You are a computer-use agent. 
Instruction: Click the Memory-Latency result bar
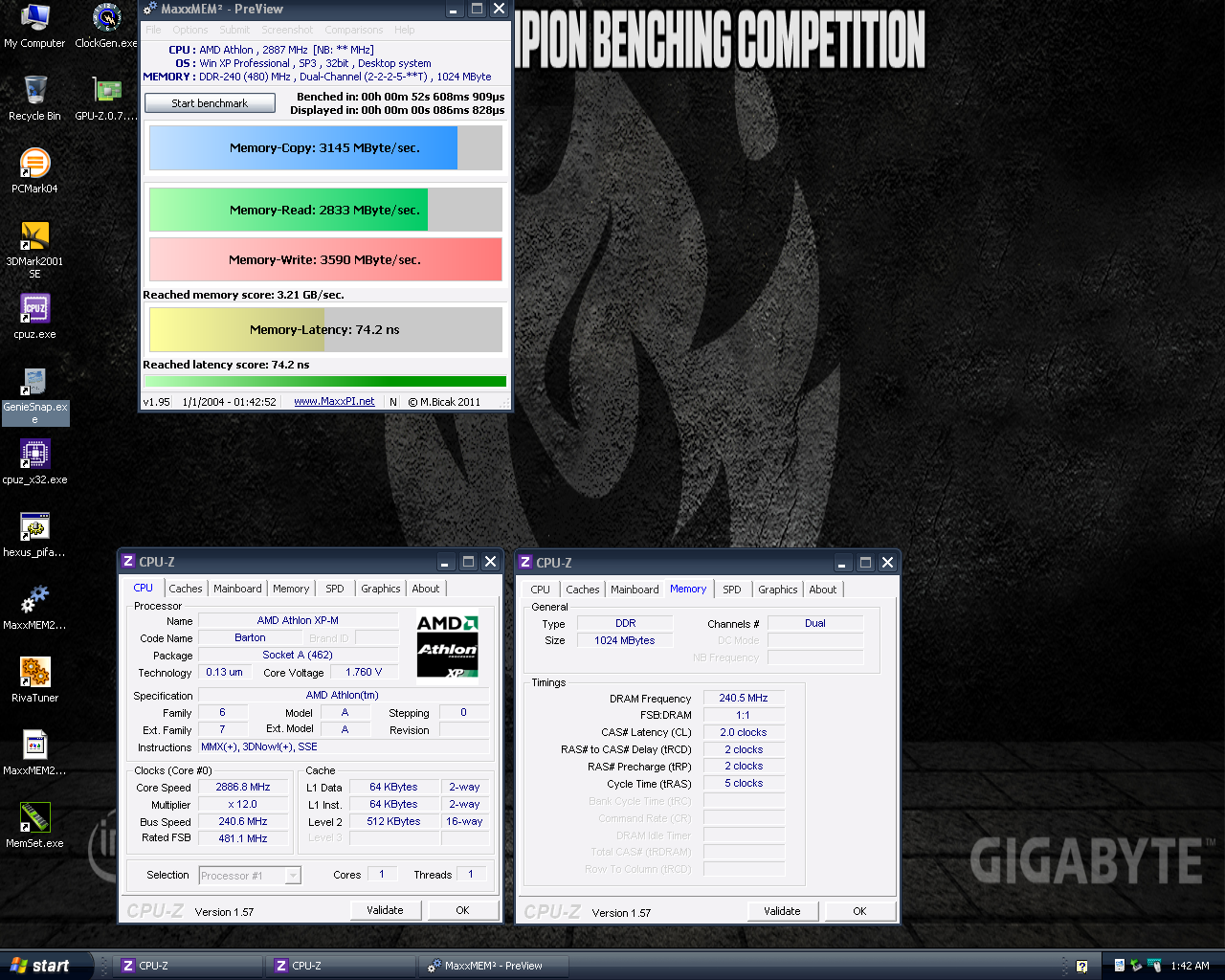325,329
